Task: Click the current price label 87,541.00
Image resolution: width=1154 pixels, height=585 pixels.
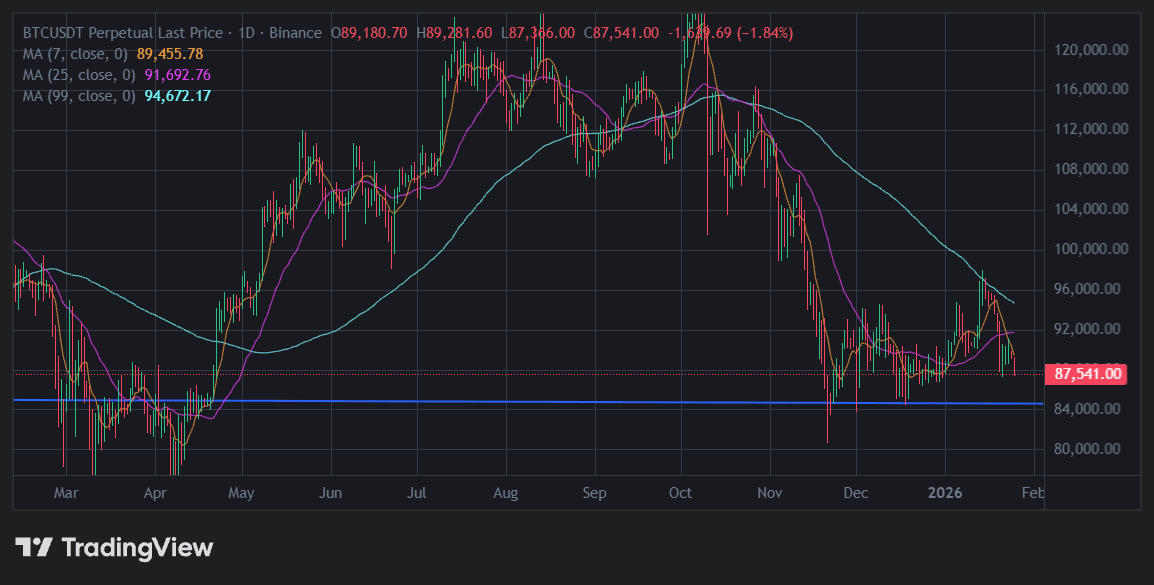Action: point(1088,375)
